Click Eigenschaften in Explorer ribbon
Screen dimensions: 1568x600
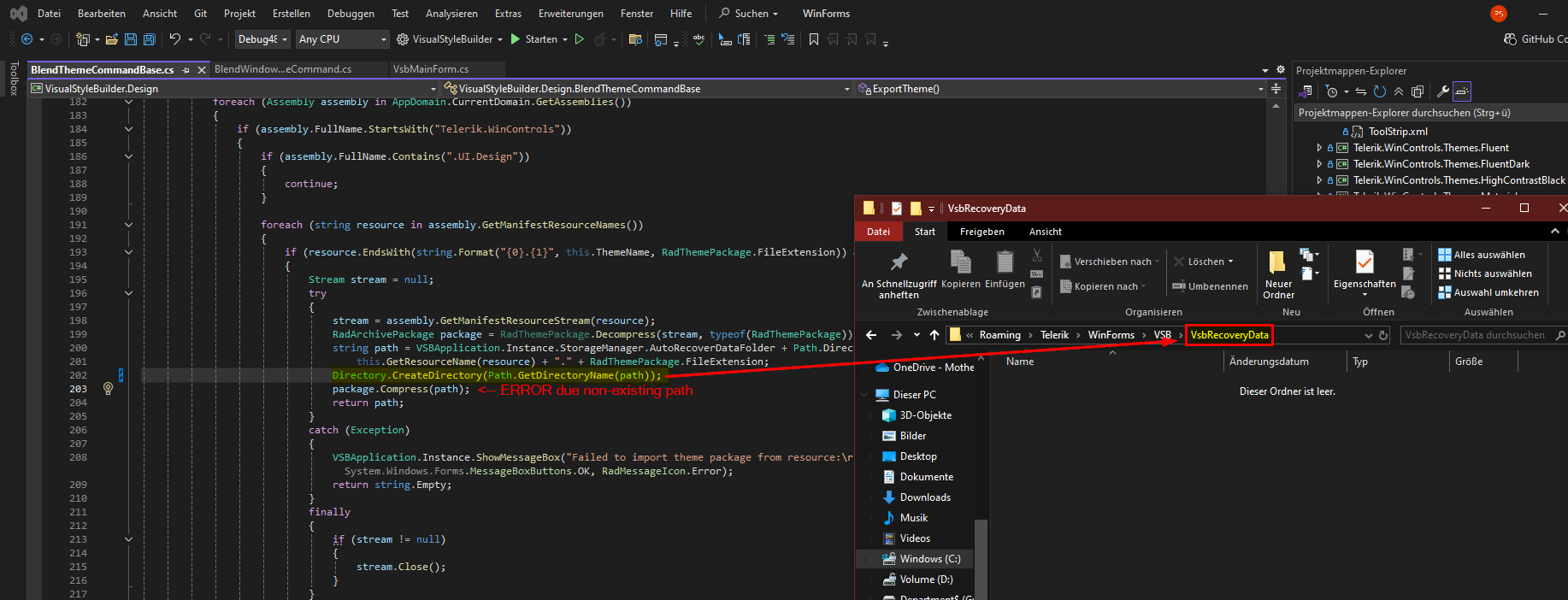[1365, 273]
